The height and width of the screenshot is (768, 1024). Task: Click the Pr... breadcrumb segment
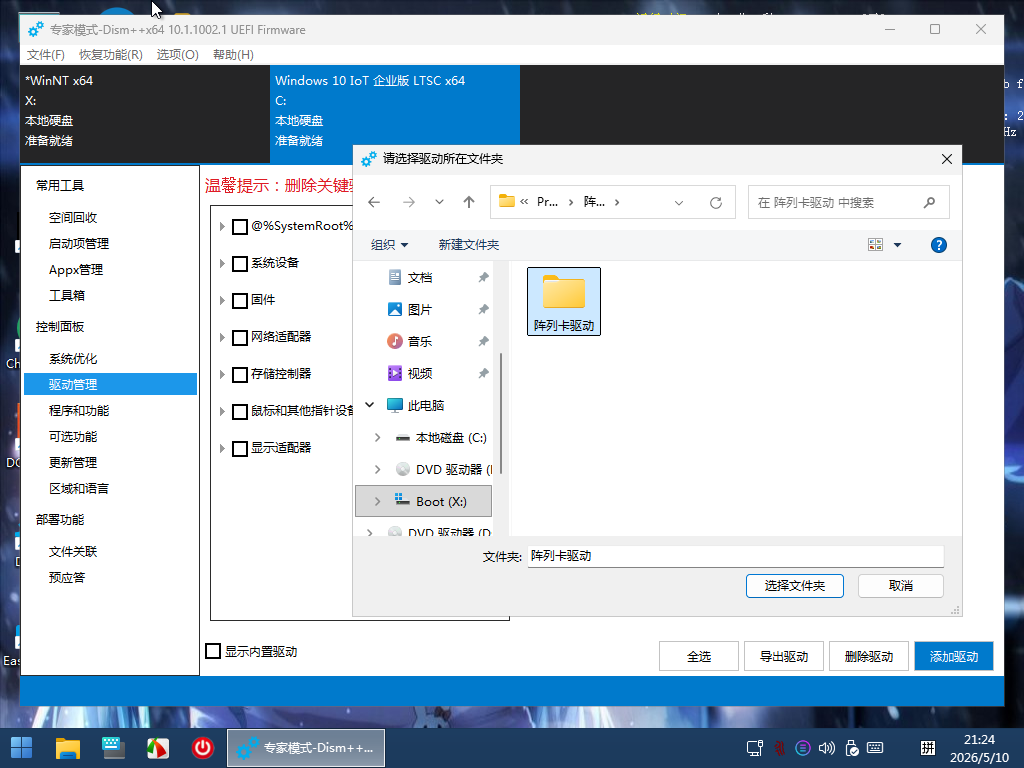pyautogui.click(x=547, y=202)
